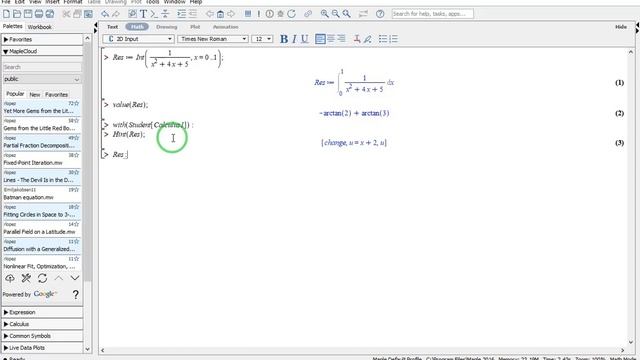Image resolution: width=640 pixels, height=360 pixels.
Task: Open MapleCloud help question mark
Action: 76,294
